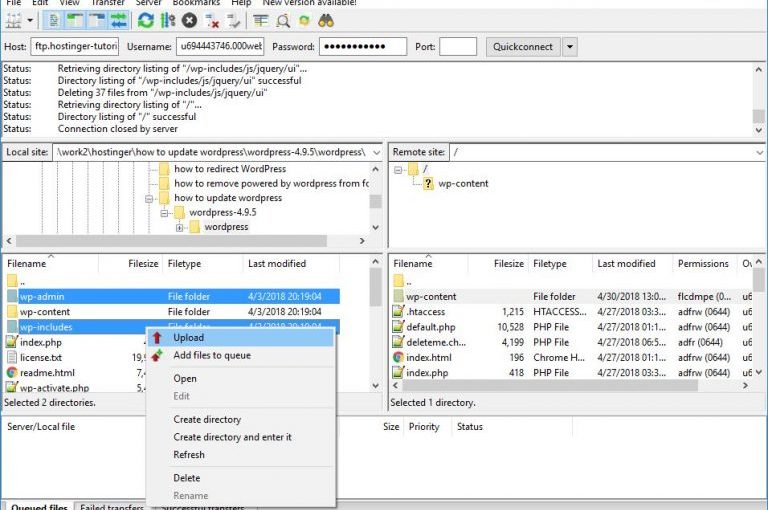
Task: Click the Process queue toolbar icon
Action: [x=167, y=20]
